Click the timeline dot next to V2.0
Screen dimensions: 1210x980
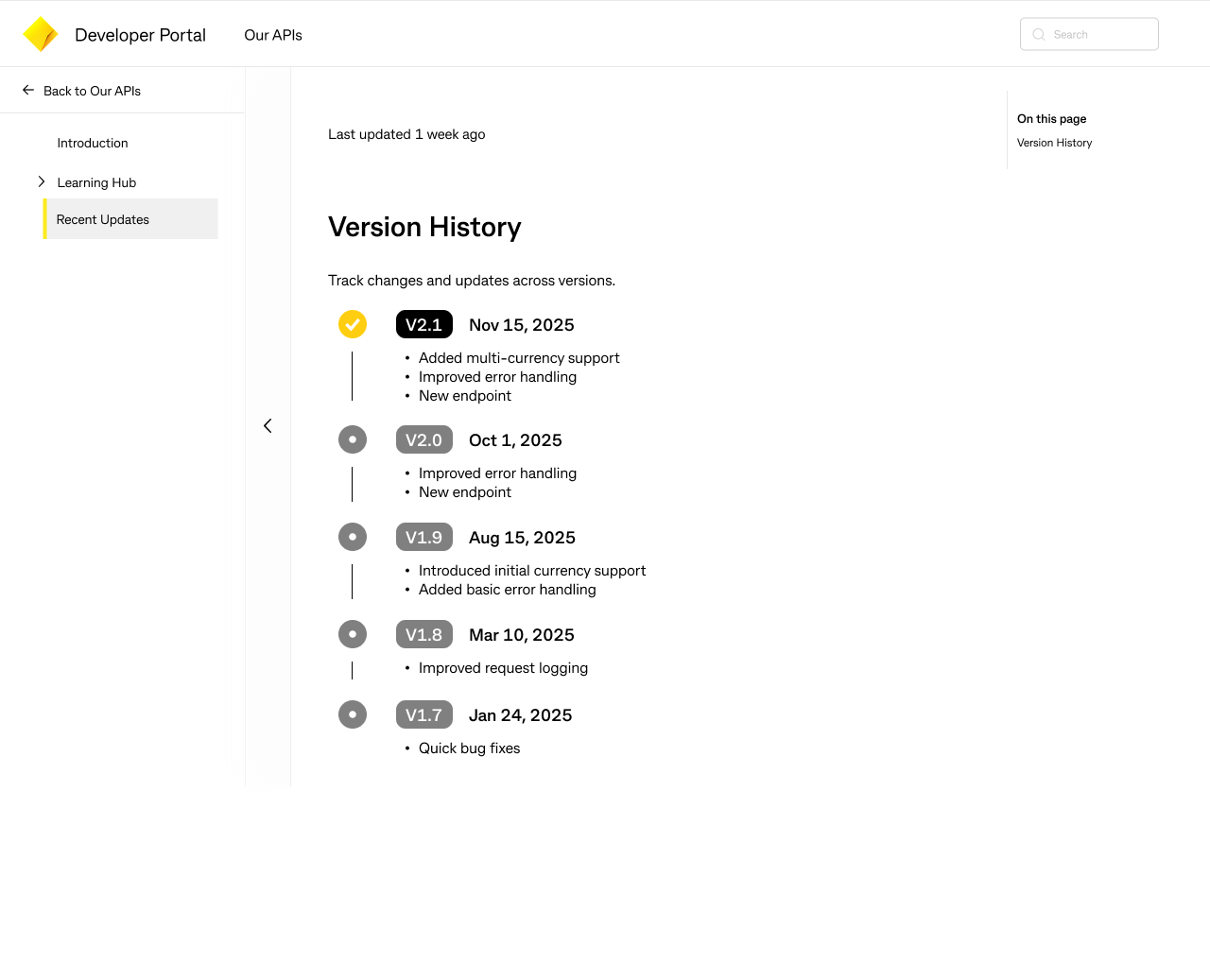point(353,439)
